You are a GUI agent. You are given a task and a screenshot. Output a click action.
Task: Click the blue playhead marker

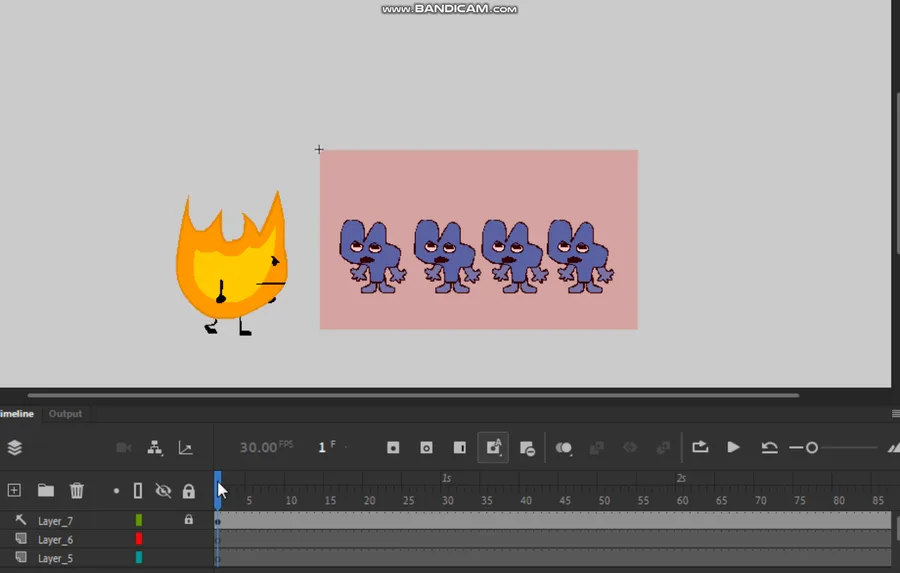218,489
